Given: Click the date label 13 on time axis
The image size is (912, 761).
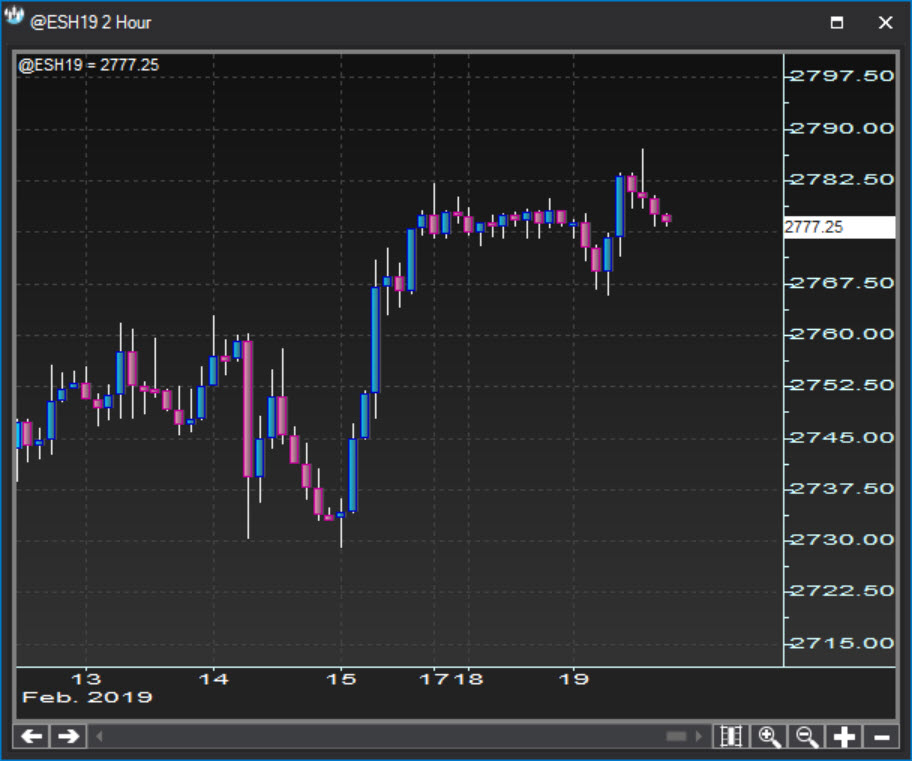Looking at the screenshot, I should click(x=86, y=679).
